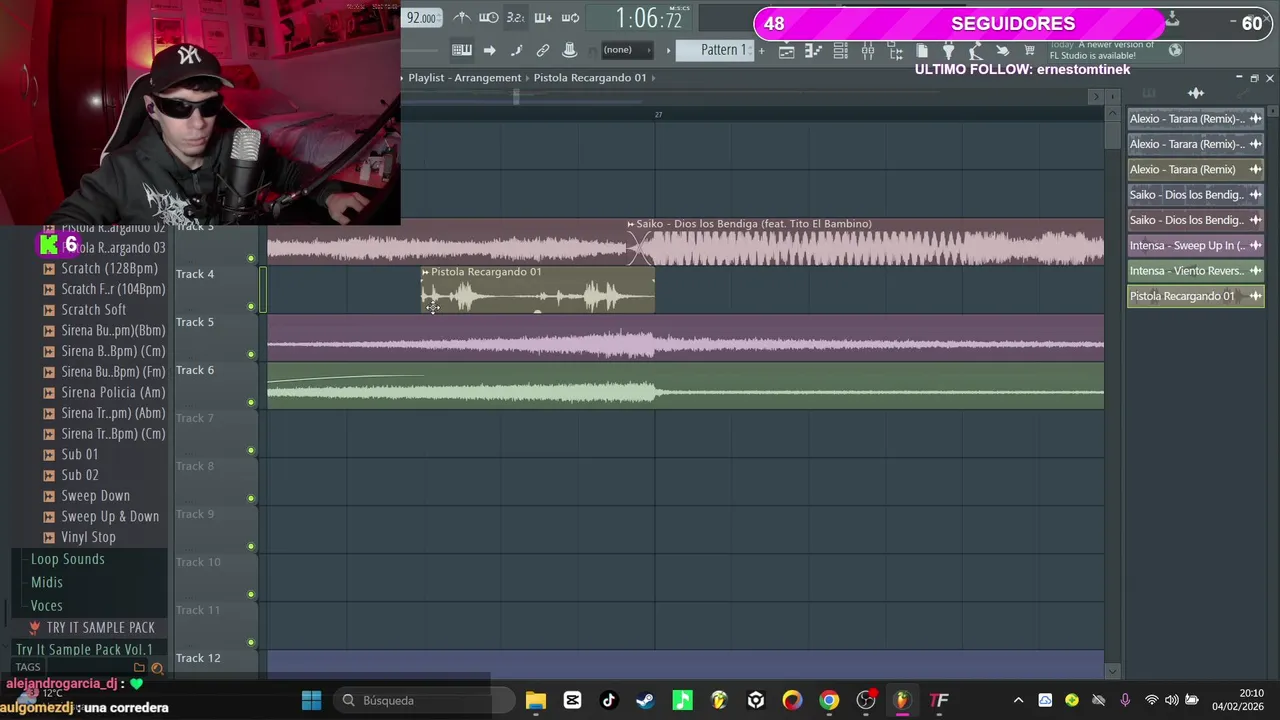1280x720 pixels.
Task: Click the folder icon next to TAGS
Action: (139, 668)
